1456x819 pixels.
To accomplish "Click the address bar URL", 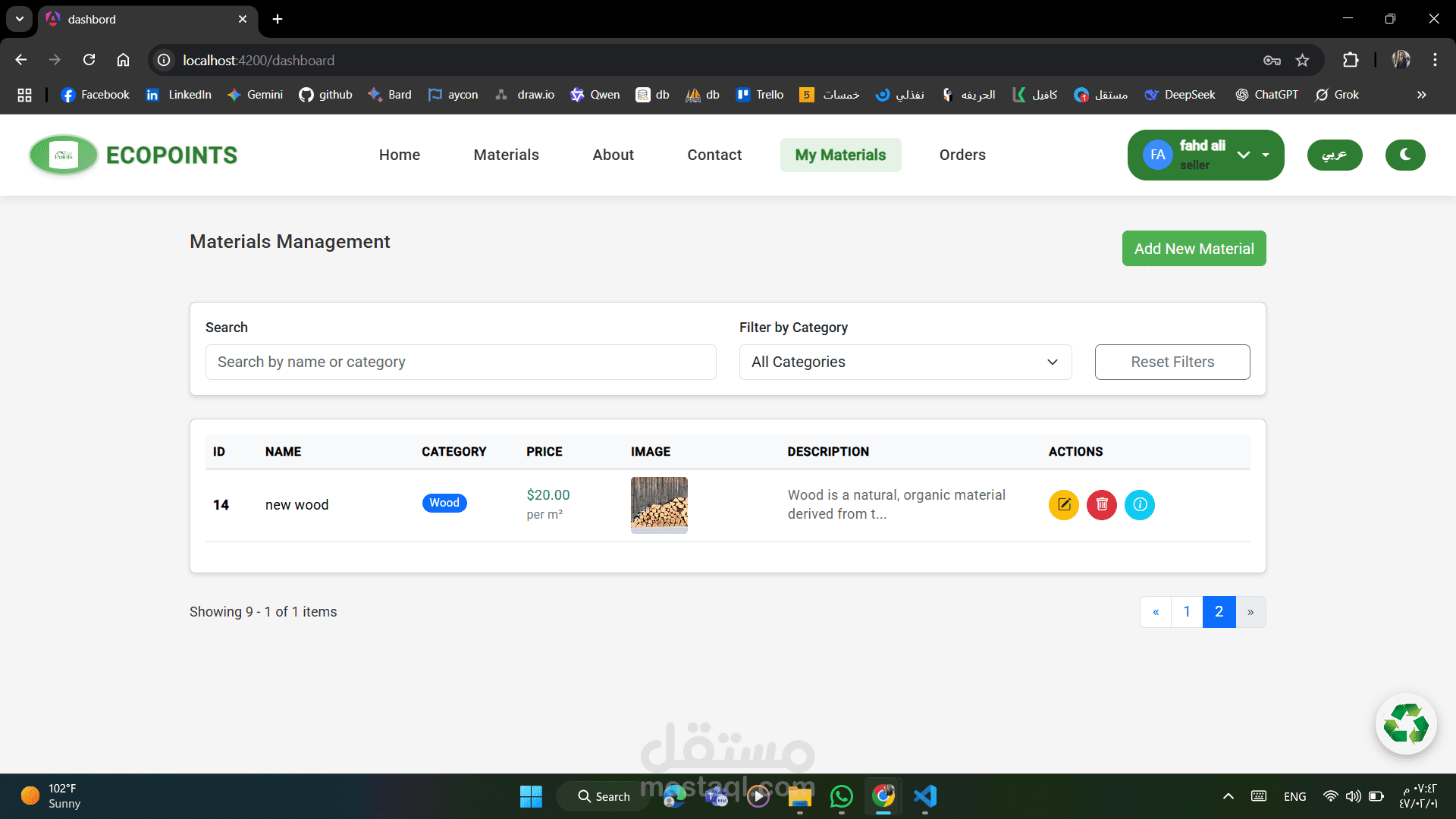I will tap(259, 60).
